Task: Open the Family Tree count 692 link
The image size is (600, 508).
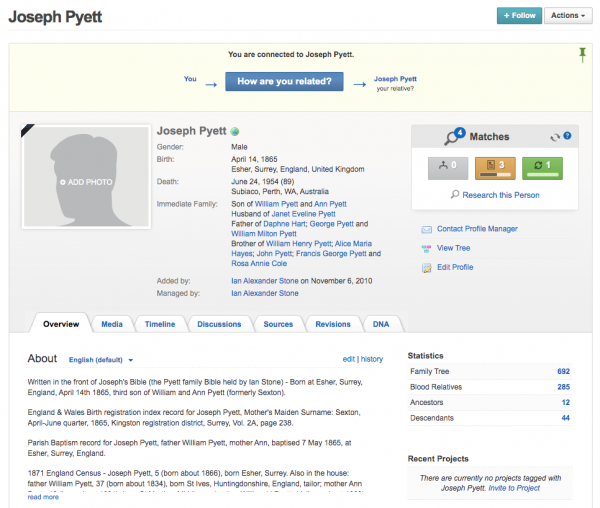Action: click(563, 371)
